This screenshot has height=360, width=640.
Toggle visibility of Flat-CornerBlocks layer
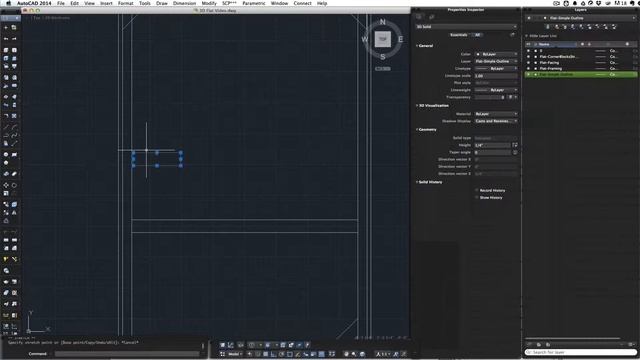click(529, 57)
